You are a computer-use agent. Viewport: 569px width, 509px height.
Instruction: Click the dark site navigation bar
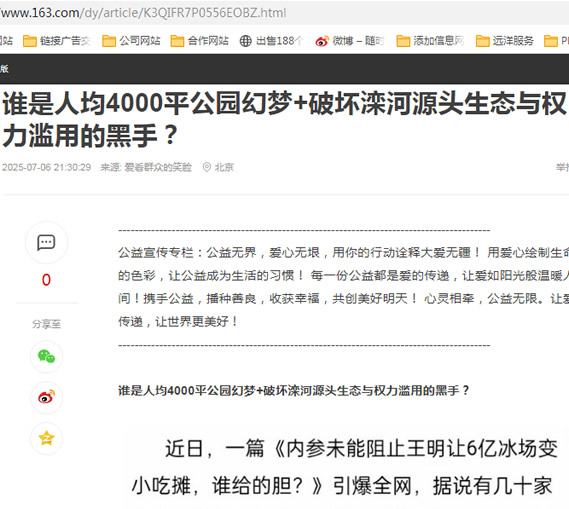284,69
